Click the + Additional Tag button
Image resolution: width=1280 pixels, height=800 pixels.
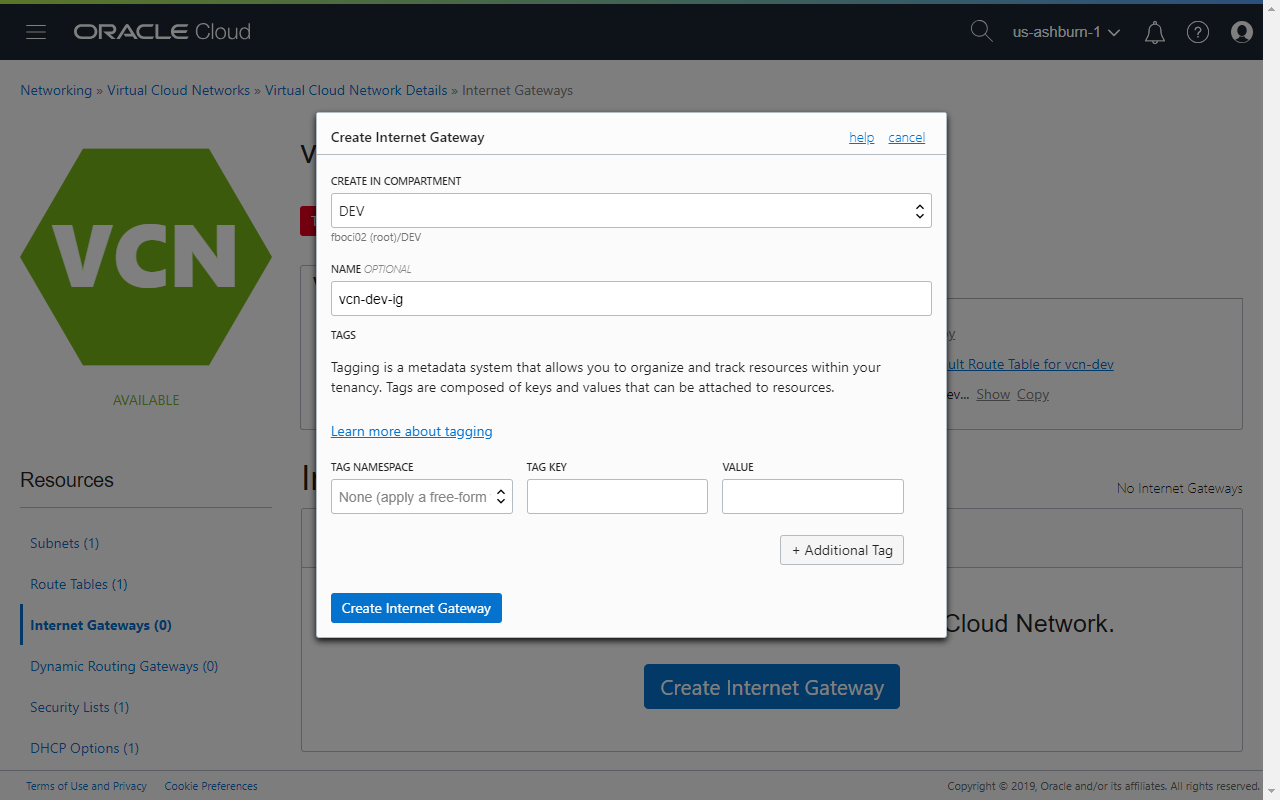[x=841, y=549]
